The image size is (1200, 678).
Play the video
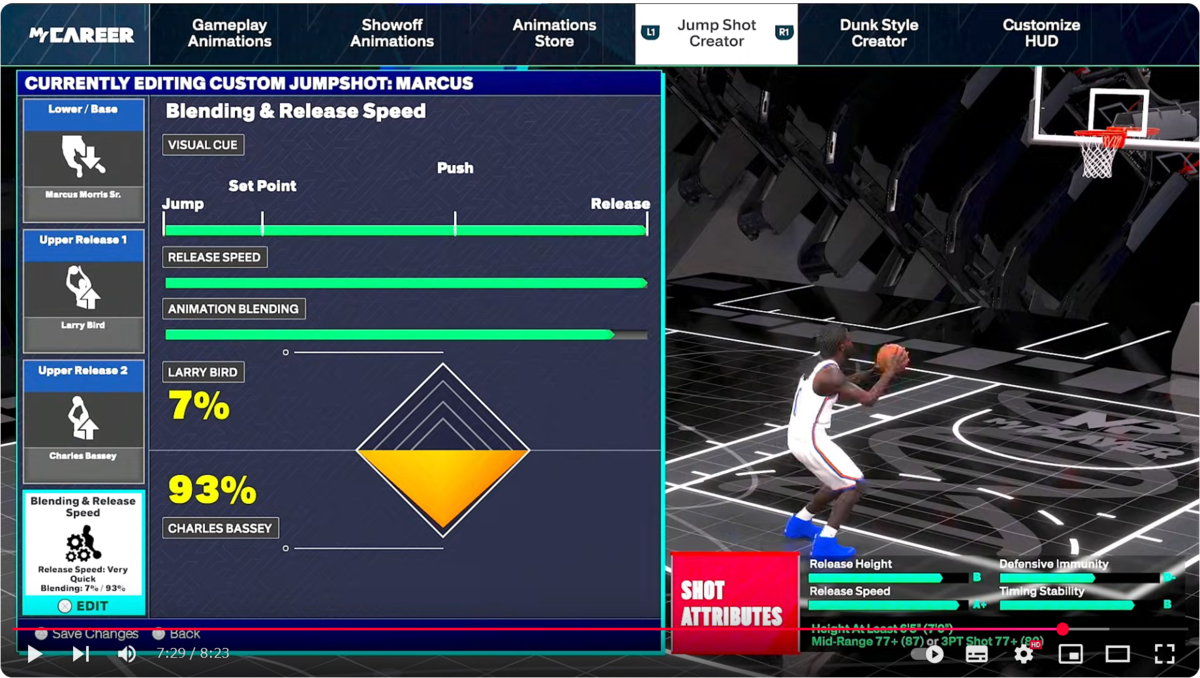35,654
